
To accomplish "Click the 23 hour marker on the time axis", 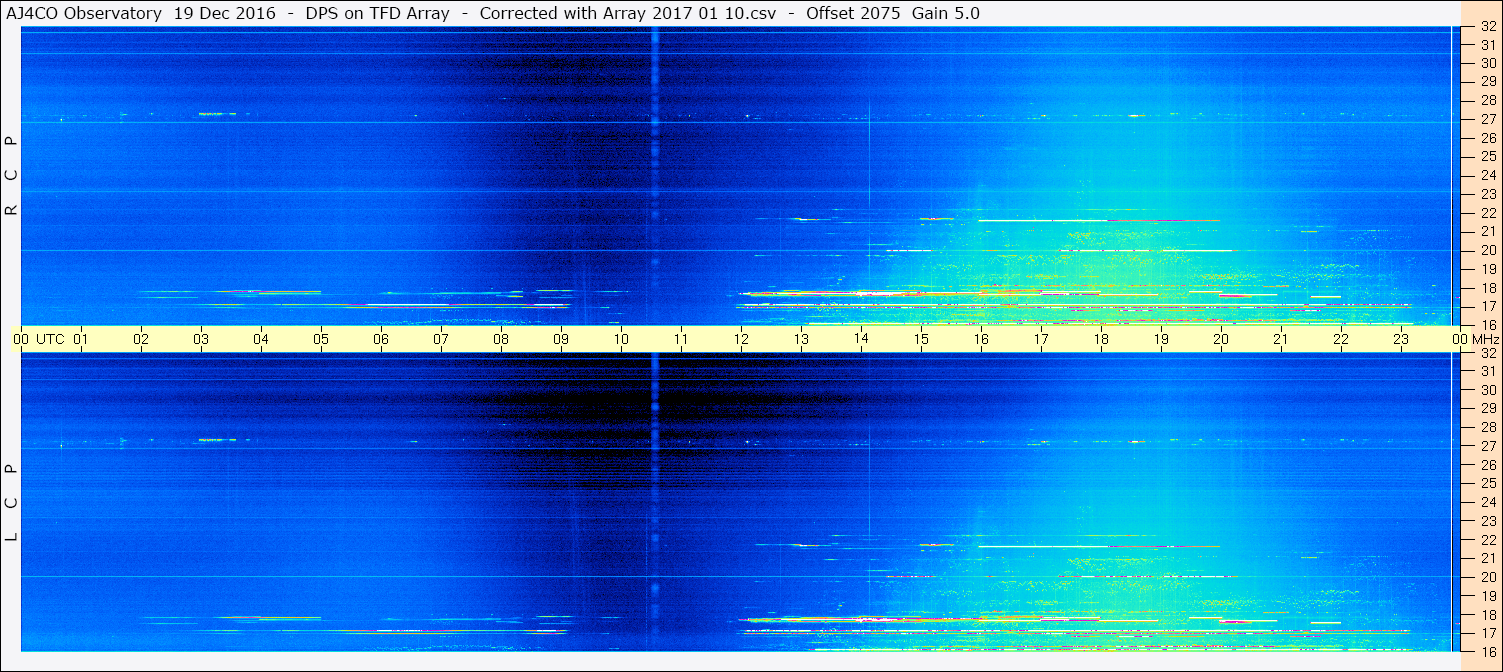I will click(x=1401, y=339).
